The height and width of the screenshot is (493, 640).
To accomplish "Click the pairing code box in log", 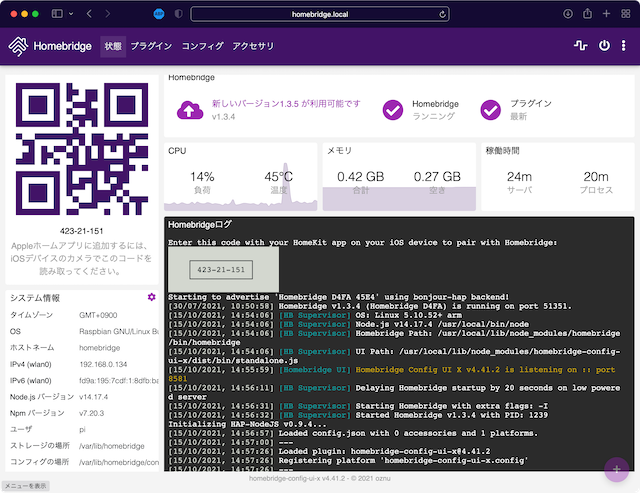I will [221, 270].
